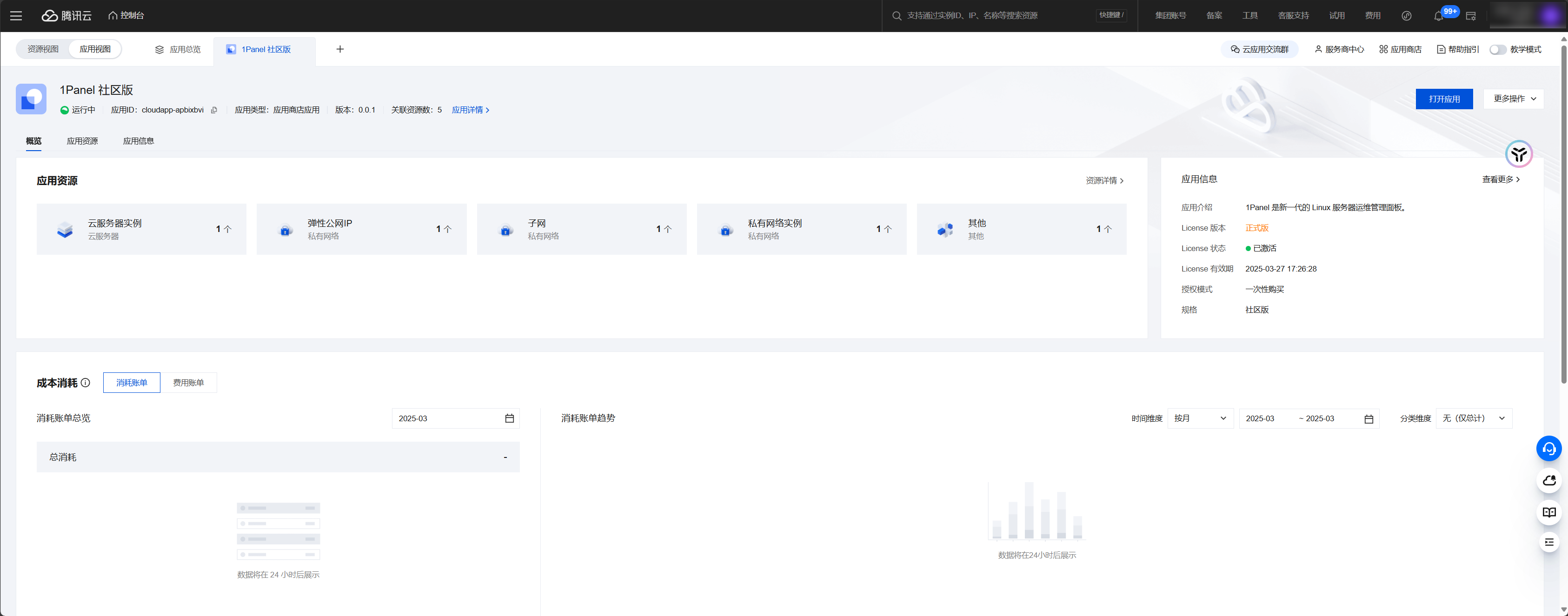
Task: Open the hamburger navigation menu
Action: 16,16
